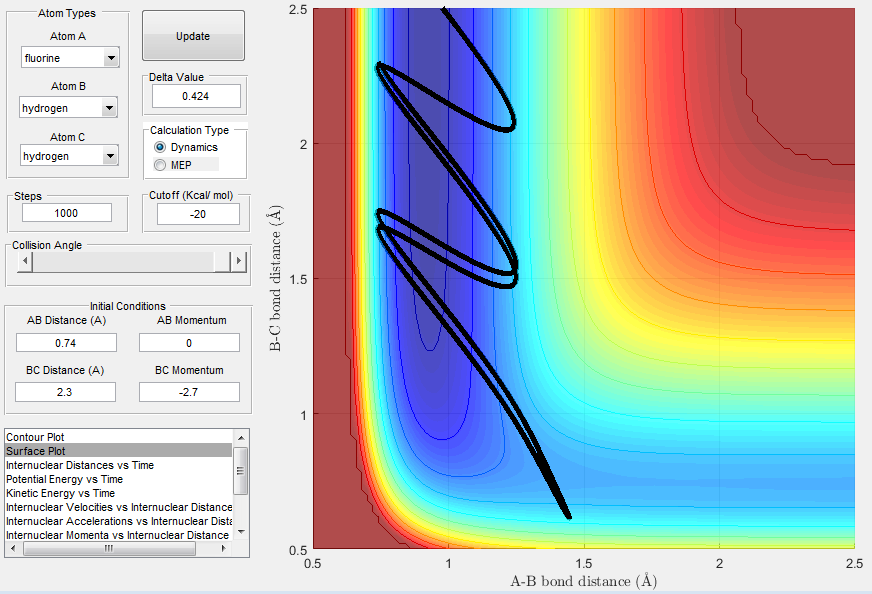Click the Collision Angle left arrow
This screenshot has height=594, width=872.
coord(24,261)
